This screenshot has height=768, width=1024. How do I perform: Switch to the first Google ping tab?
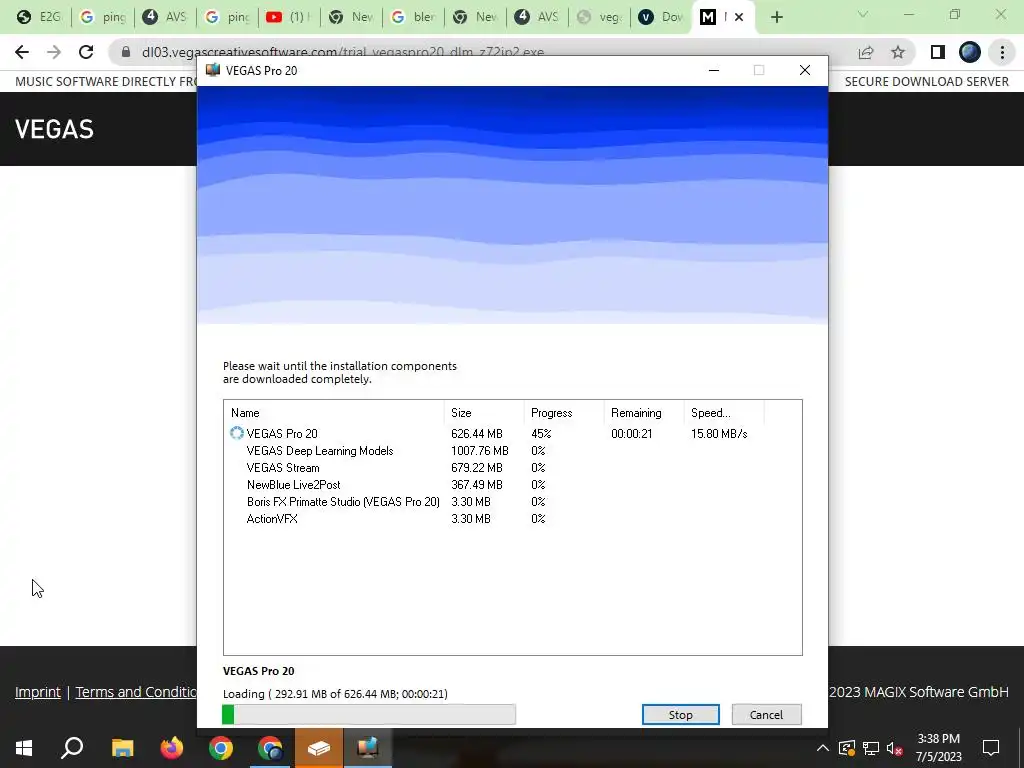pyautogui.click(x=103, y=17)
